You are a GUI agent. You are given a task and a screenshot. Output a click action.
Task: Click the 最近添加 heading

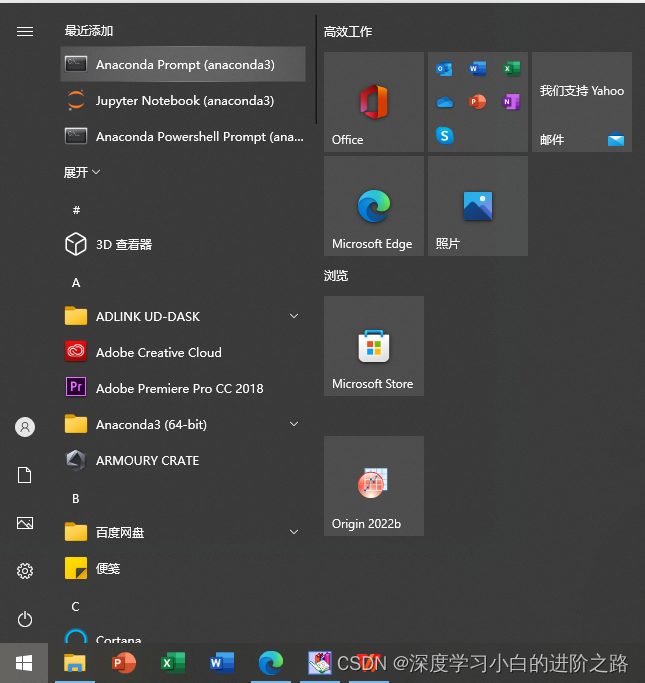tap(89, 30)
